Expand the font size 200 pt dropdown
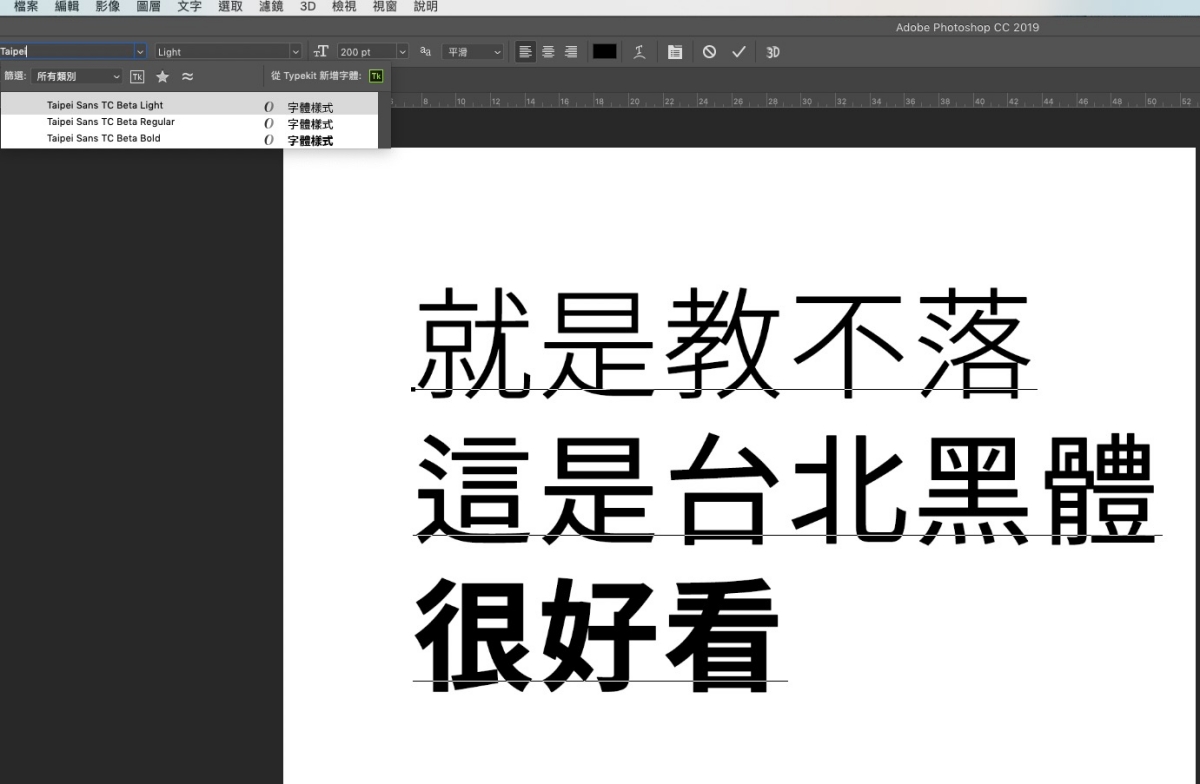The image size is (1200, 784). coord(402,52)
